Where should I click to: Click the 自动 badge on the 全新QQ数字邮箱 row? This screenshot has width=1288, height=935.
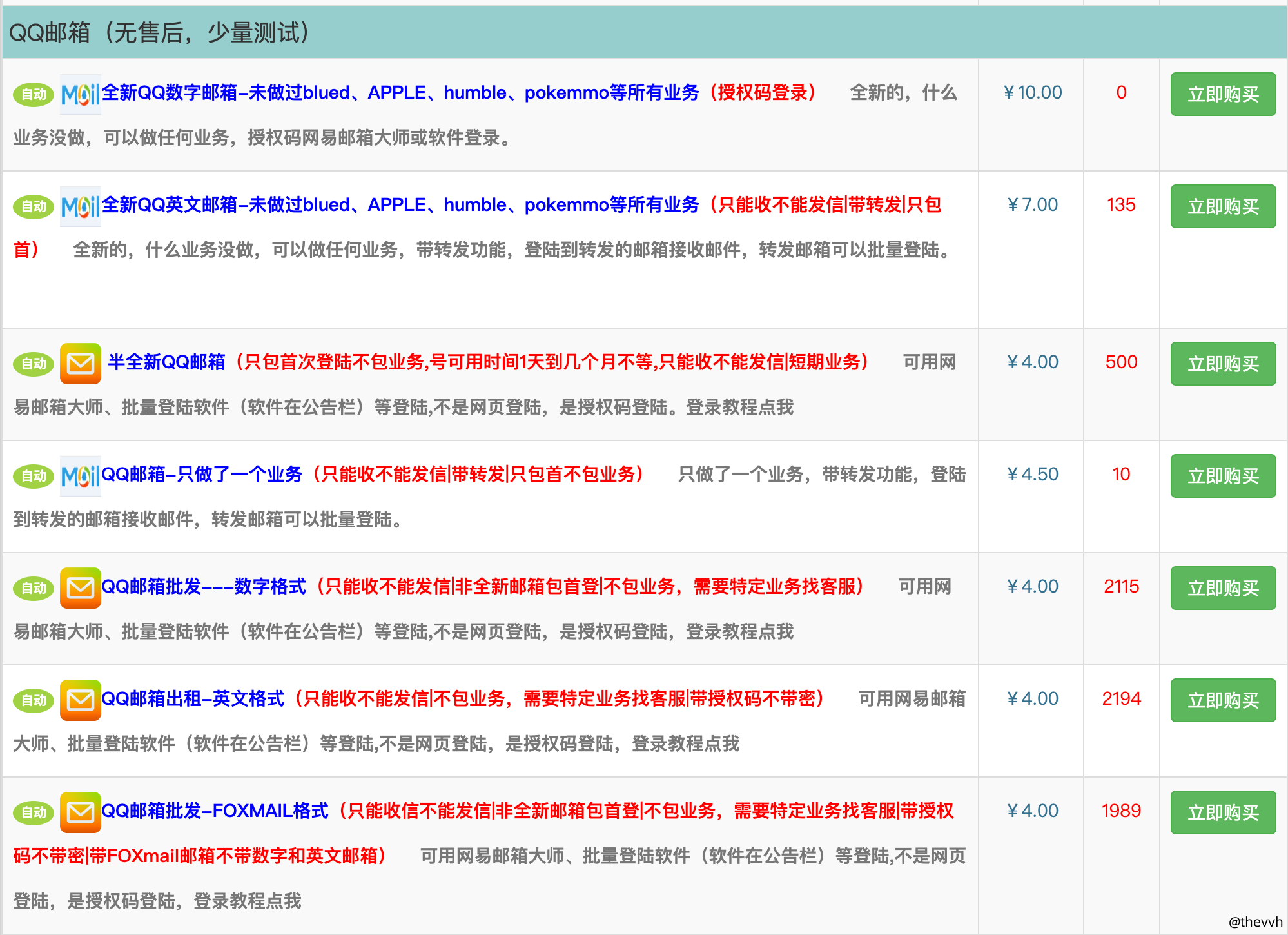coord(34,95)
